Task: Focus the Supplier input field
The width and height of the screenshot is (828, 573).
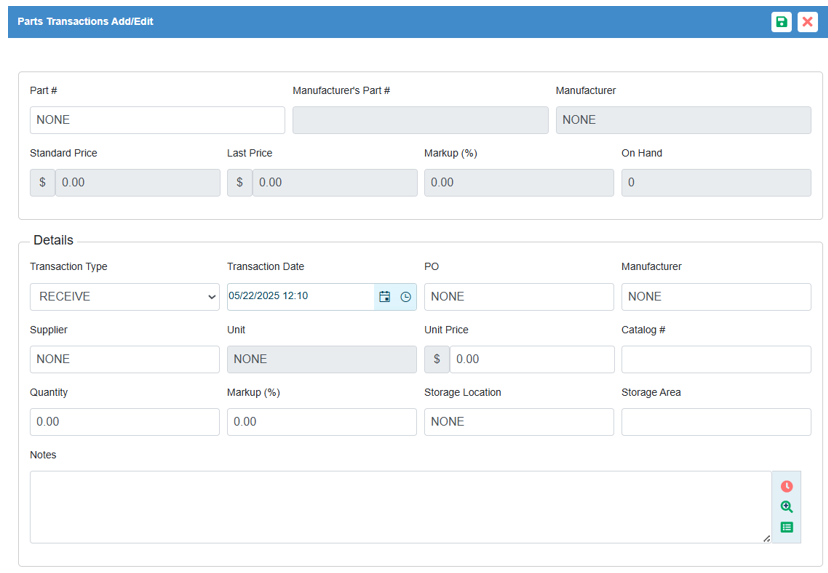Action: (x=124, y=359)
